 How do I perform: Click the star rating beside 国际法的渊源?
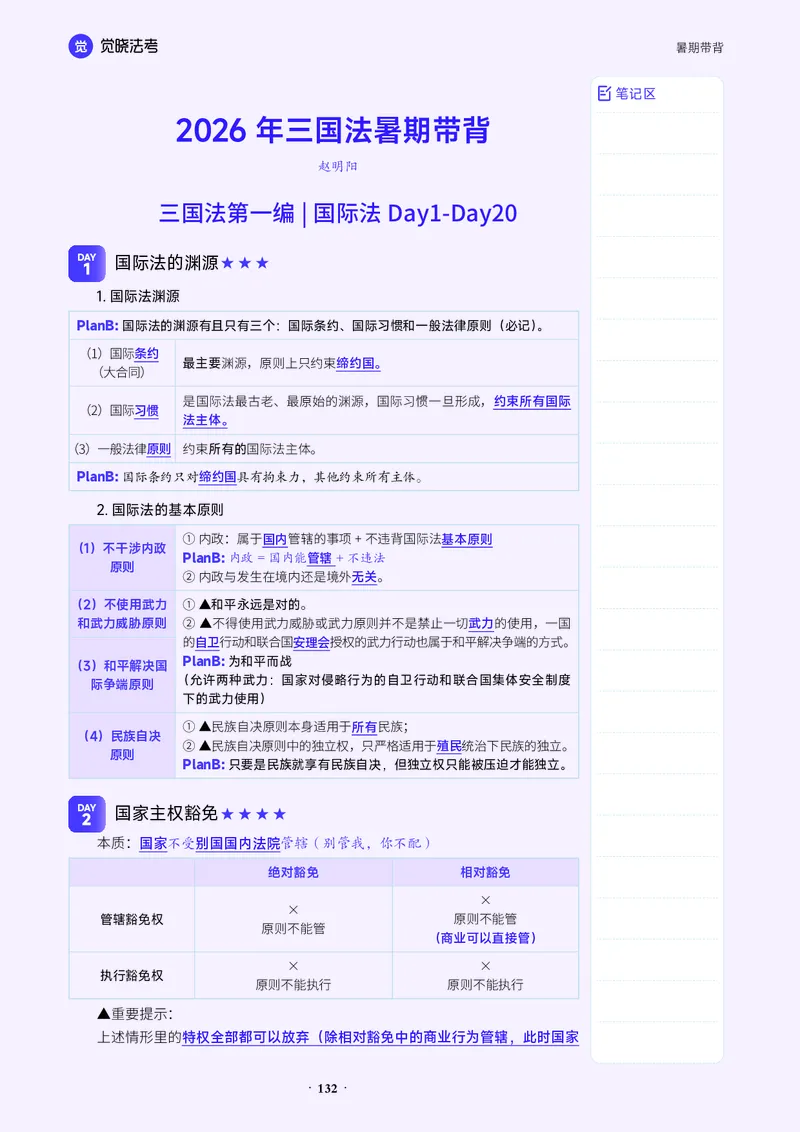[245, 263]
